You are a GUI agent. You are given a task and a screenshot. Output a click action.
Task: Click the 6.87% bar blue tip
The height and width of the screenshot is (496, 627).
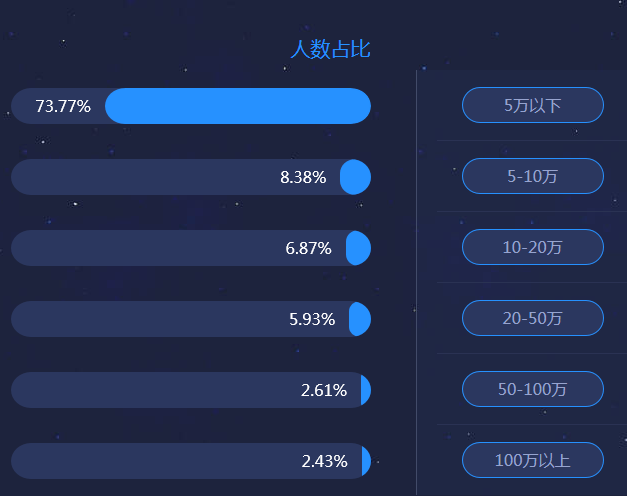(x=358, y=248)
